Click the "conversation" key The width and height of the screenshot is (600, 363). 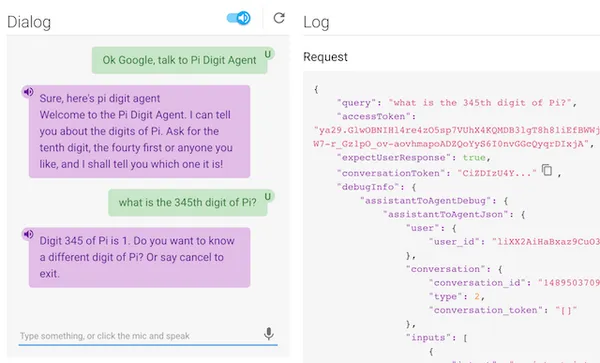[x=445, y=269]
